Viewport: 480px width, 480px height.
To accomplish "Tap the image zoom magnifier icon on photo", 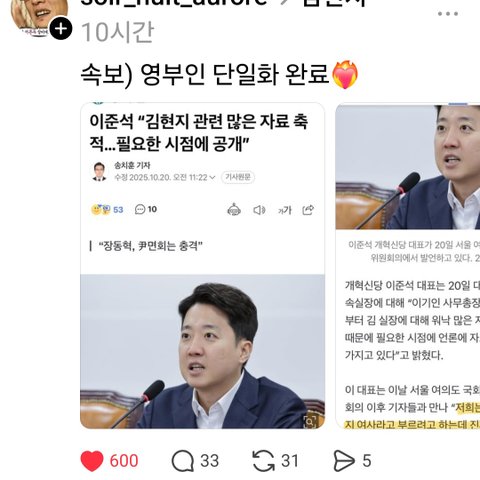I will tap(310, 422).
